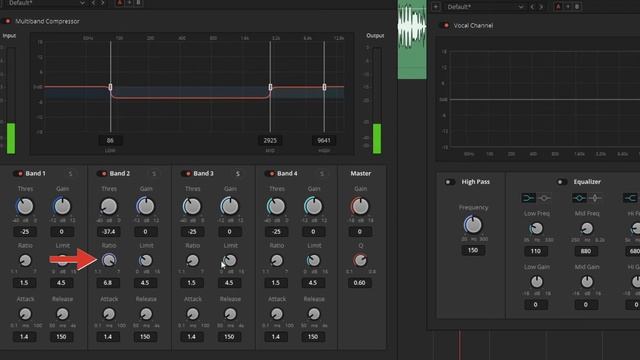Edit Mid Gain value 0

coord(586,305)
